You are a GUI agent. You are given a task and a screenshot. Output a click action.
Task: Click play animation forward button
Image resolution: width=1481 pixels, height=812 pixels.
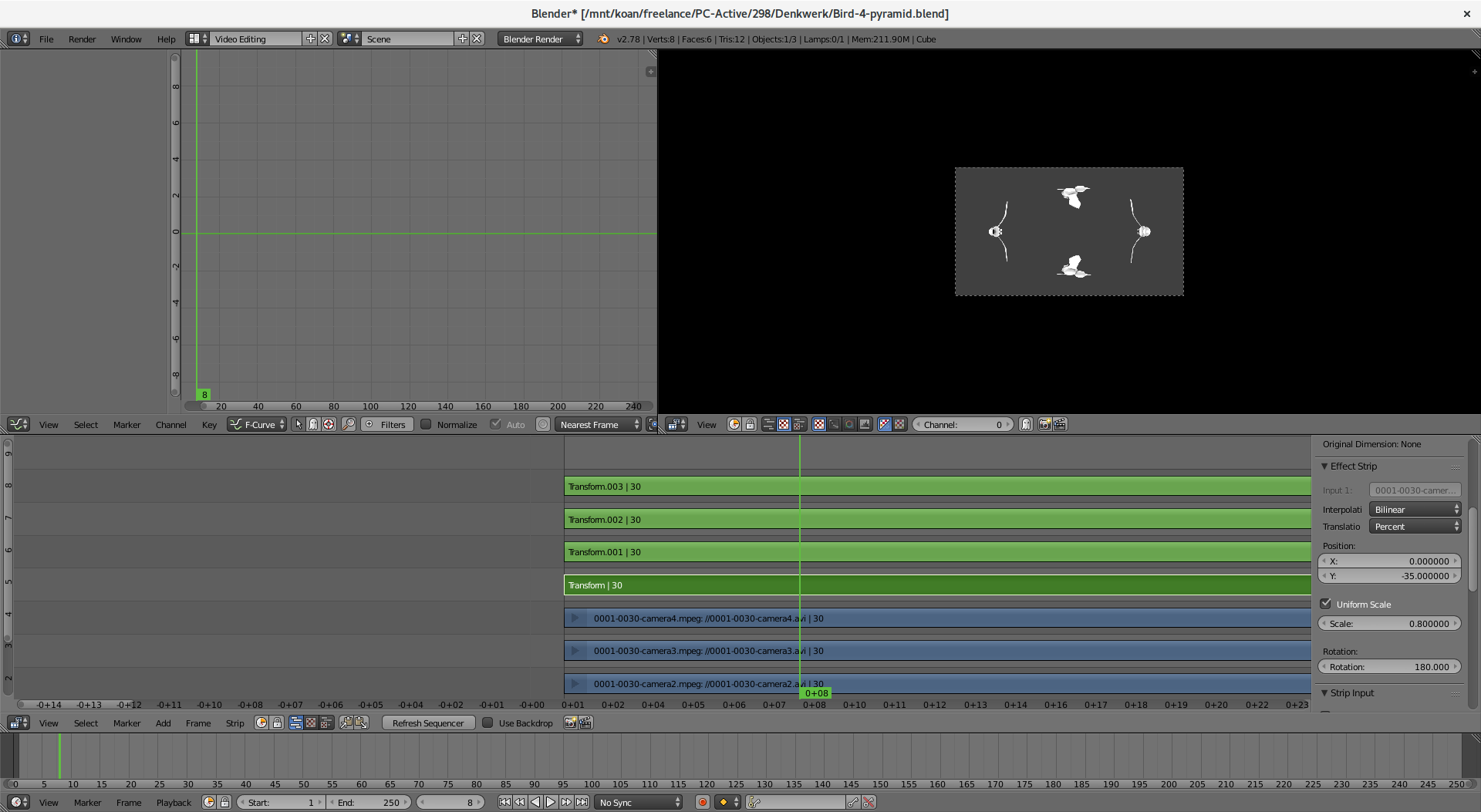[551, 802]
